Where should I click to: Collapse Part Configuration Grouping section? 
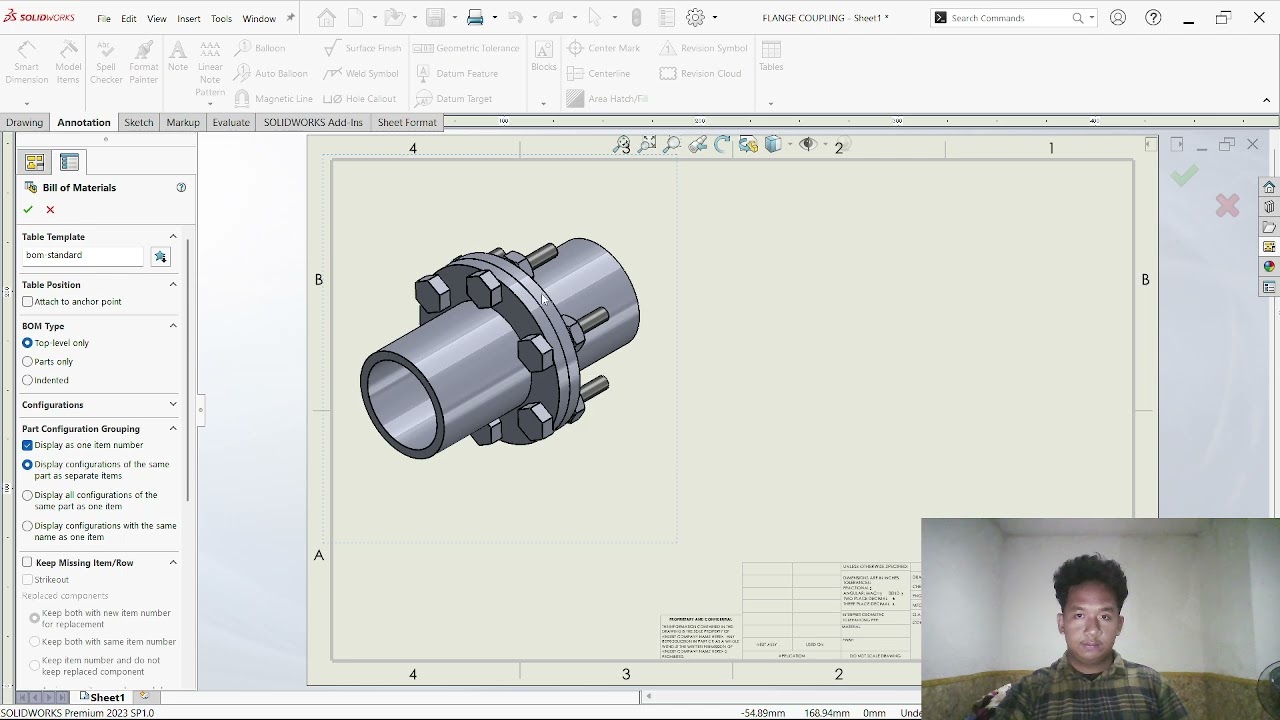pyautogui.click(x=173, y=429)
